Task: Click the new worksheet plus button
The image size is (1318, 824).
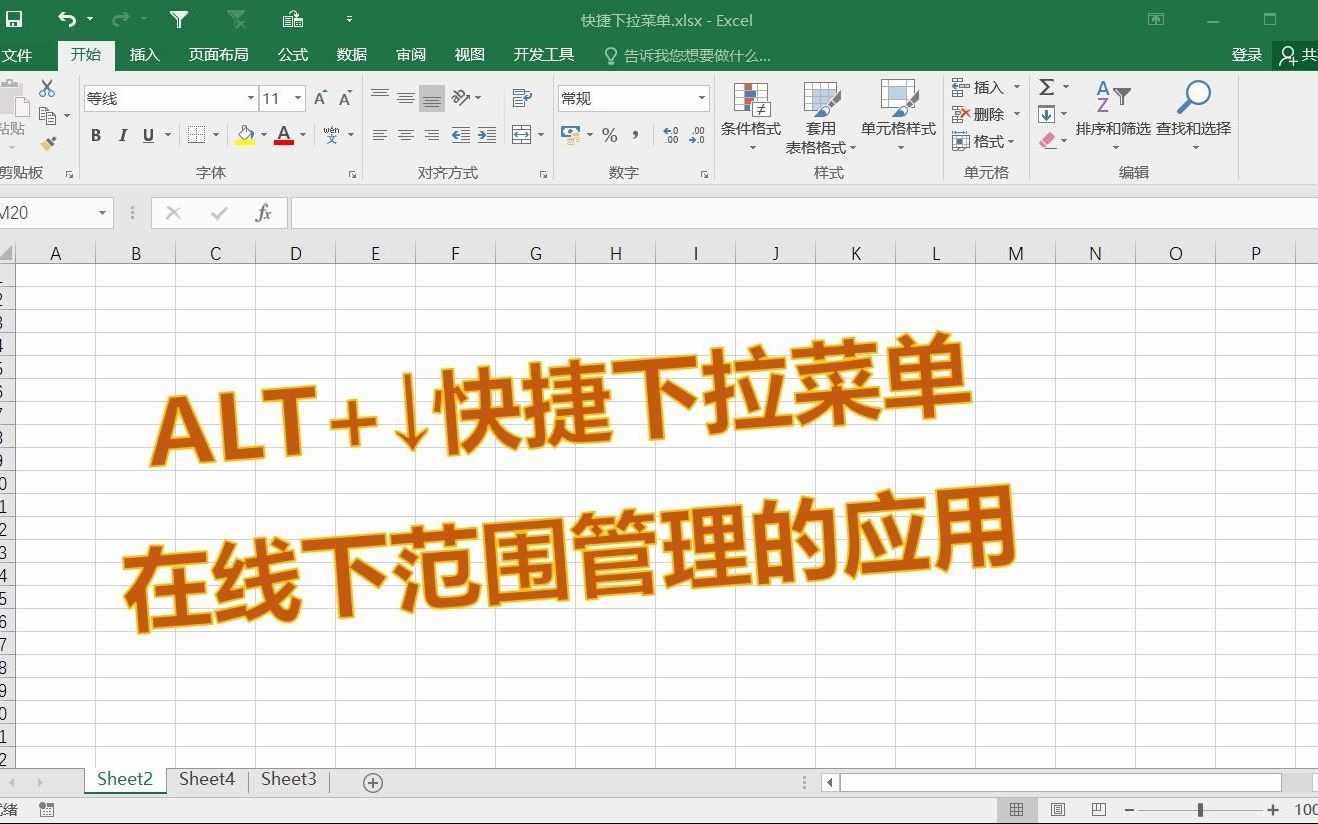Action: click(x=372, y=780)
